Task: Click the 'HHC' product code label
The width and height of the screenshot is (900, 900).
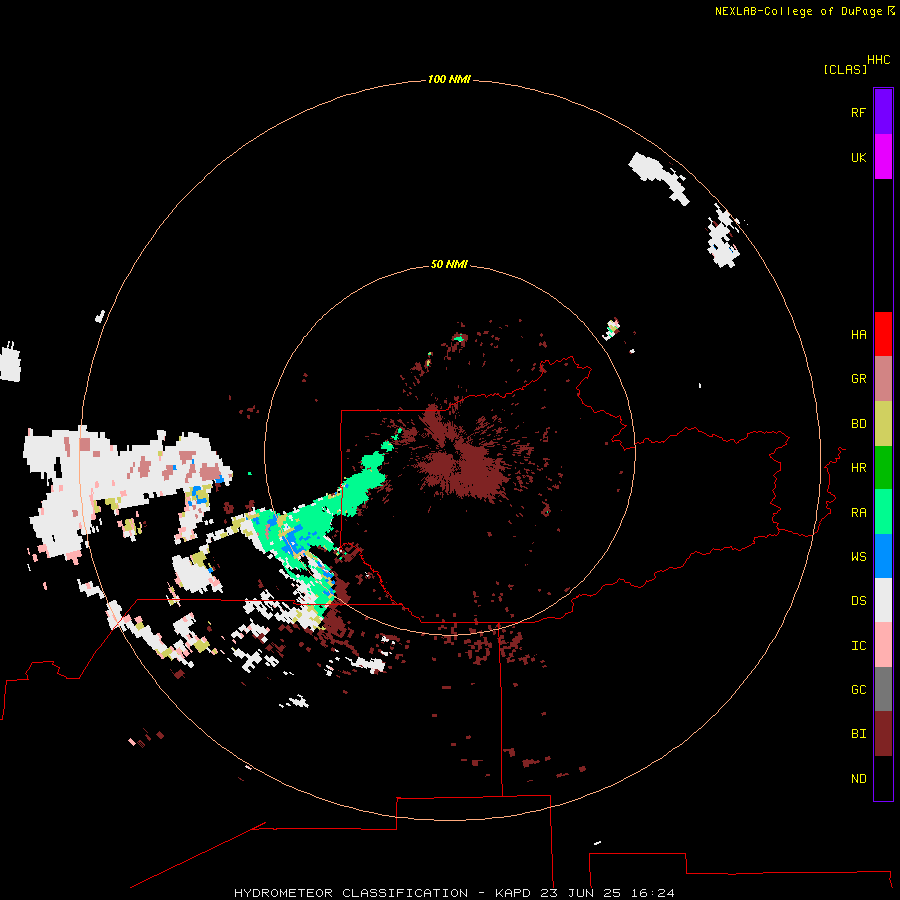Action: (879, 60)
